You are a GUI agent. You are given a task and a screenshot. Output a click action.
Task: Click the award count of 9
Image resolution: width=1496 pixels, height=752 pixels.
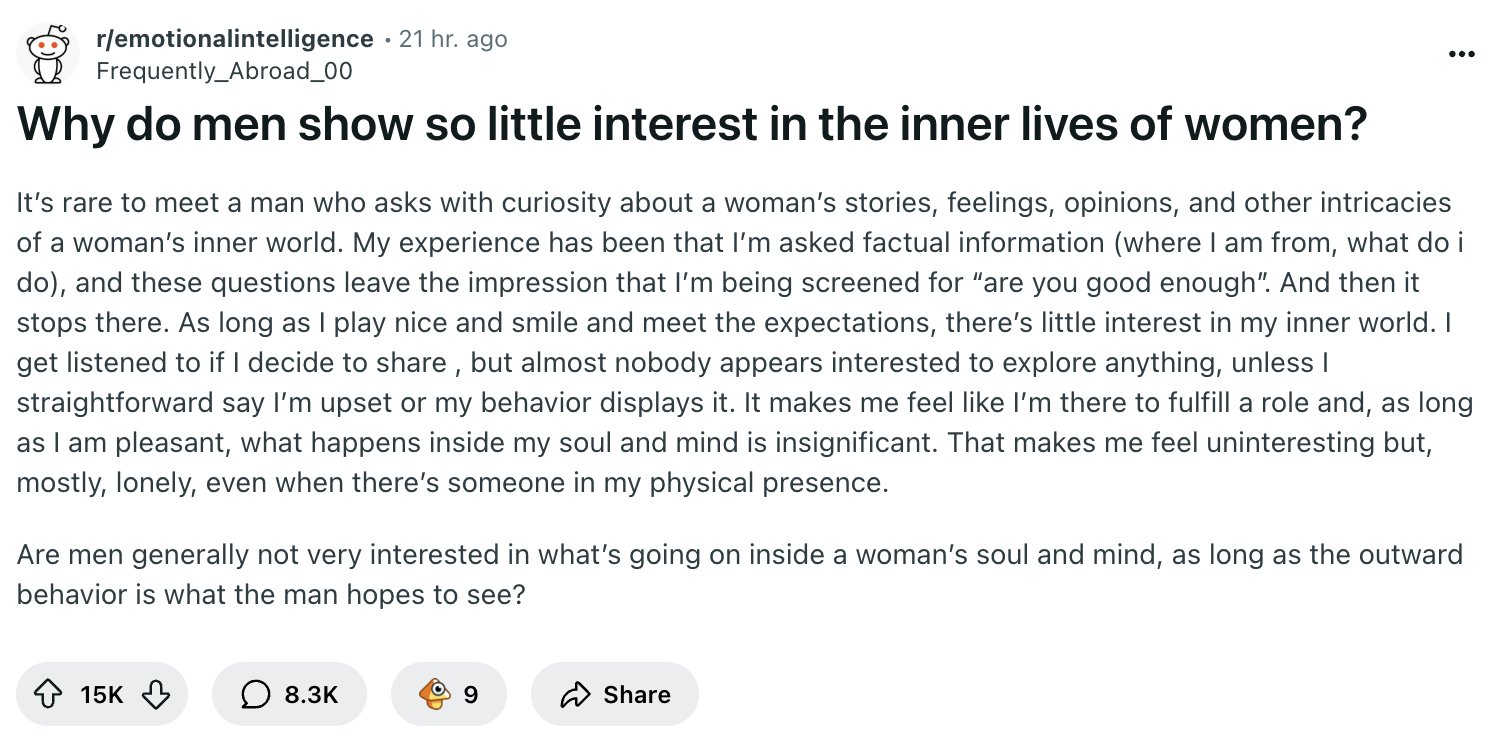click(x=470, y=694)
